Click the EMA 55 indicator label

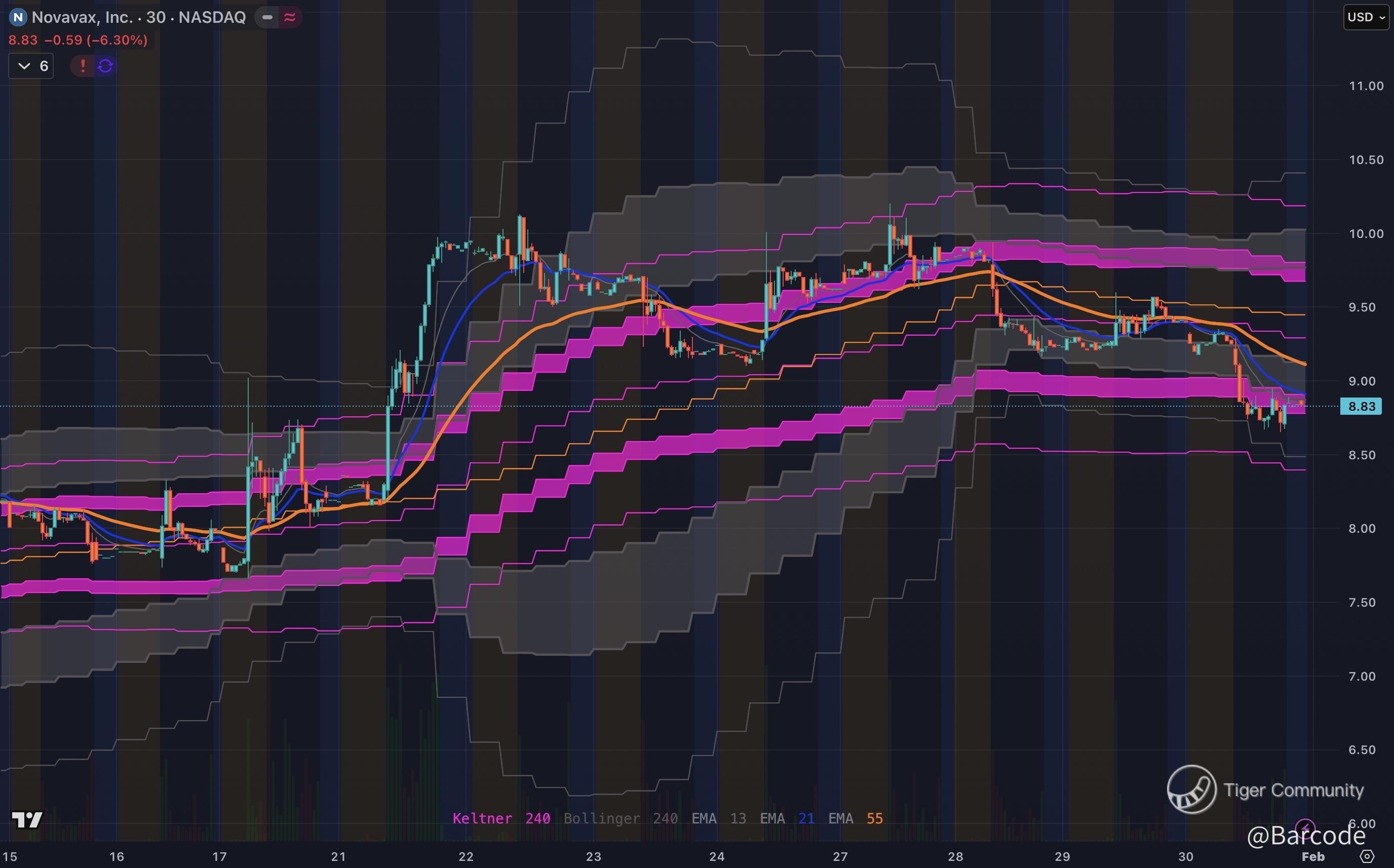[855, 818]
